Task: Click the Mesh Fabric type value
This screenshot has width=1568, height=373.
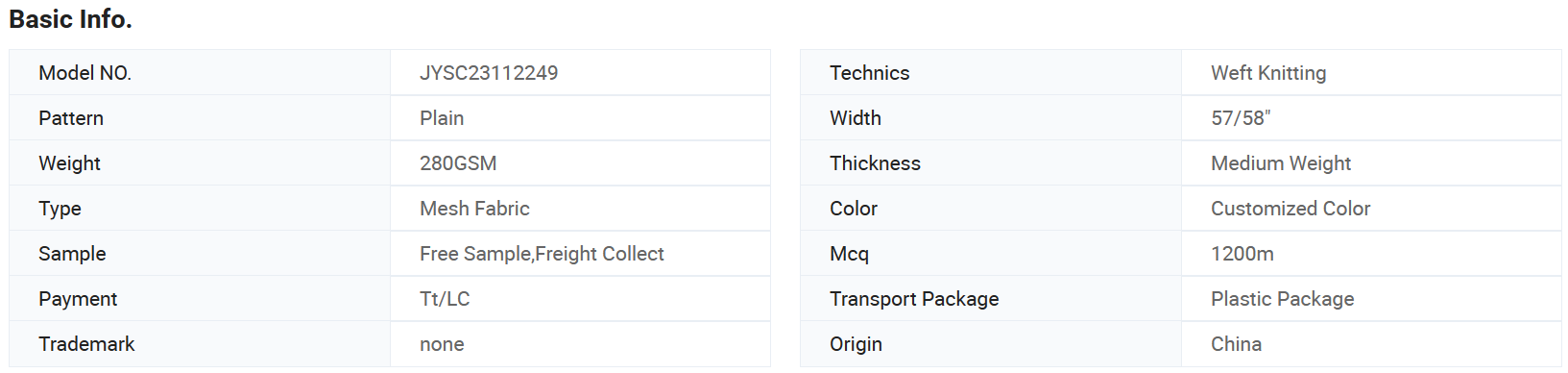Action: click(474, 209)
